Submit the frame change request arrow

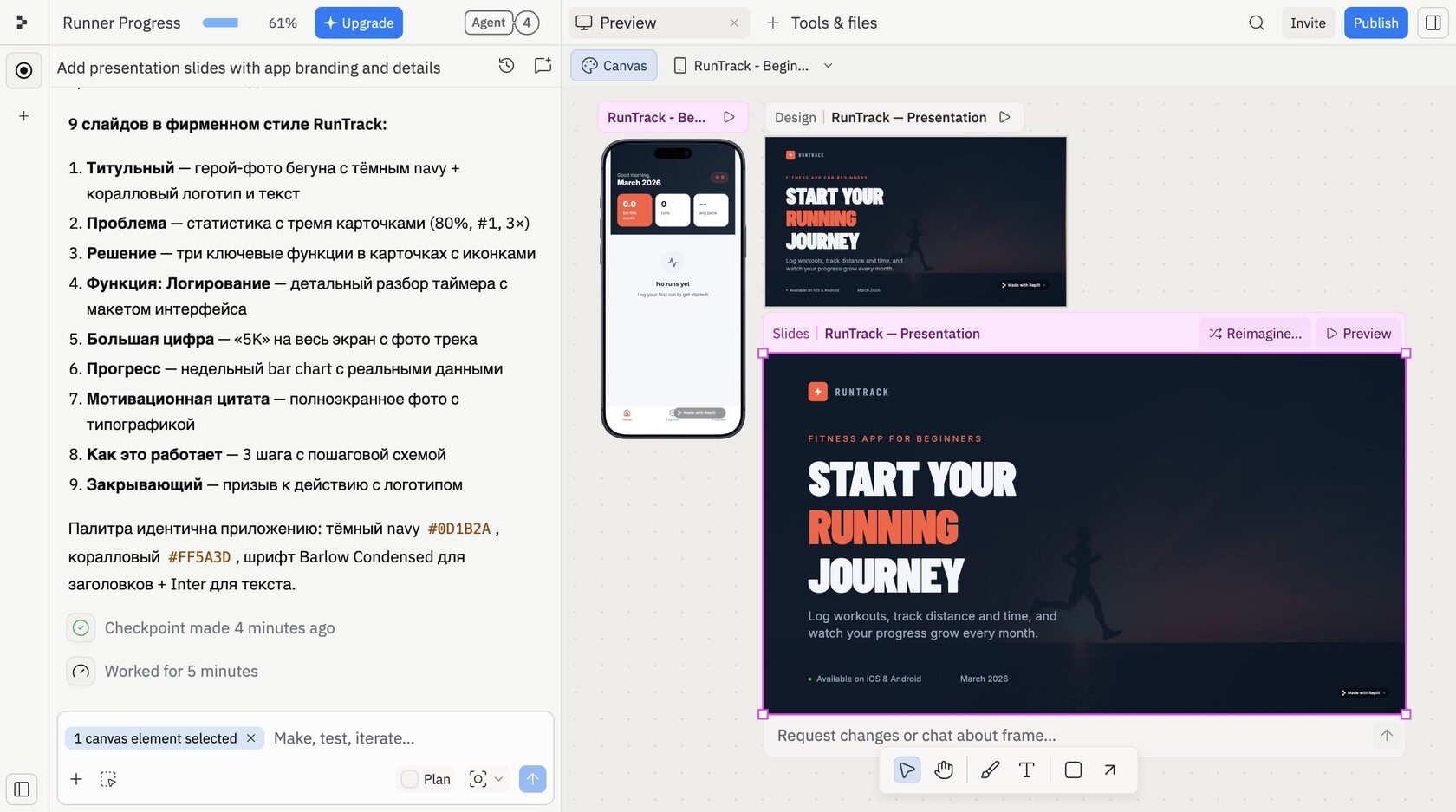coord(1387,735)
